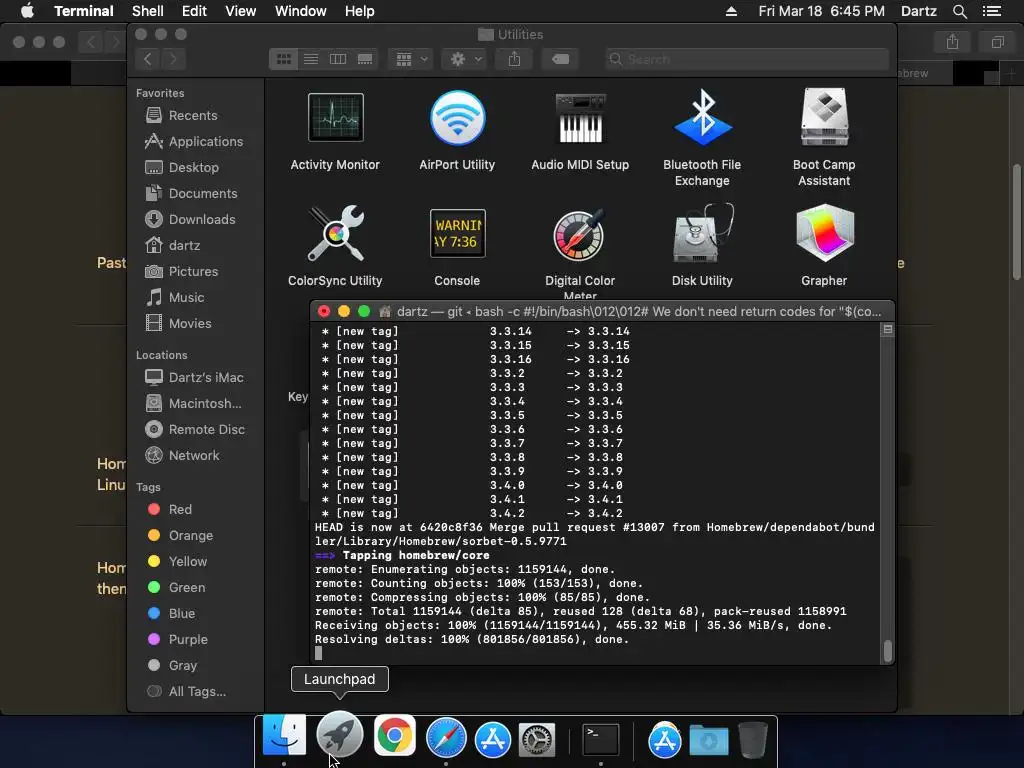Switch Finder to gallery view

click(365, 59)
